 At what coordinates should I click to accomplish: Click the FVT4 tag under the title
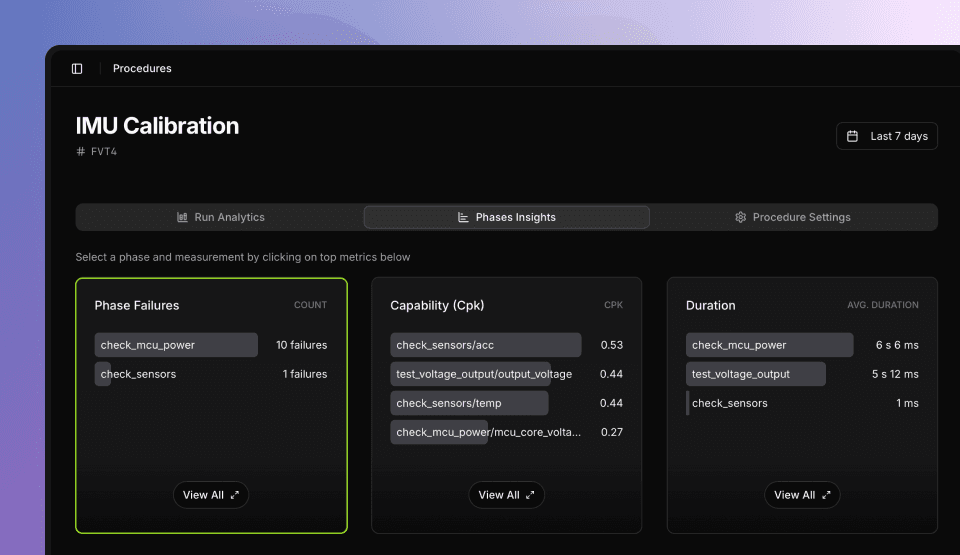pyautogui.click(x=103, y=152)
